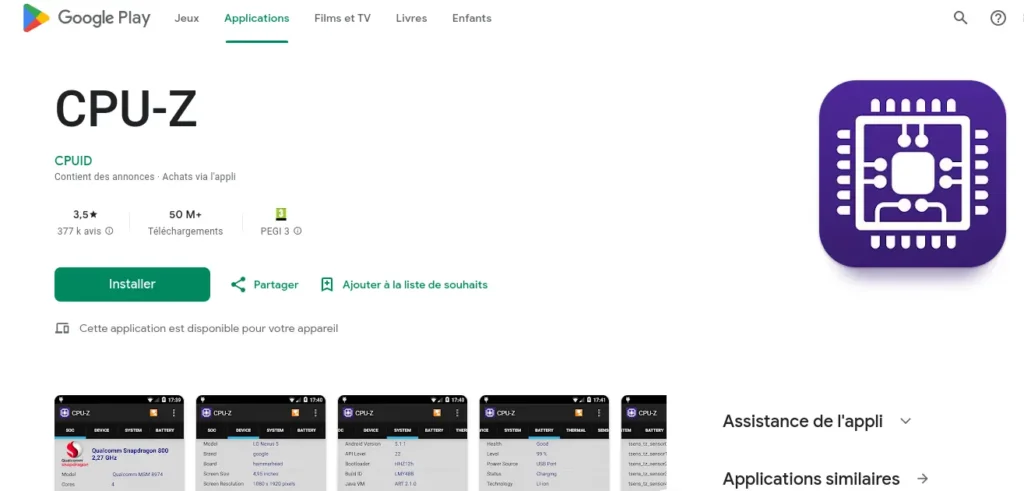Click the device availability icon

pos(62,328)
